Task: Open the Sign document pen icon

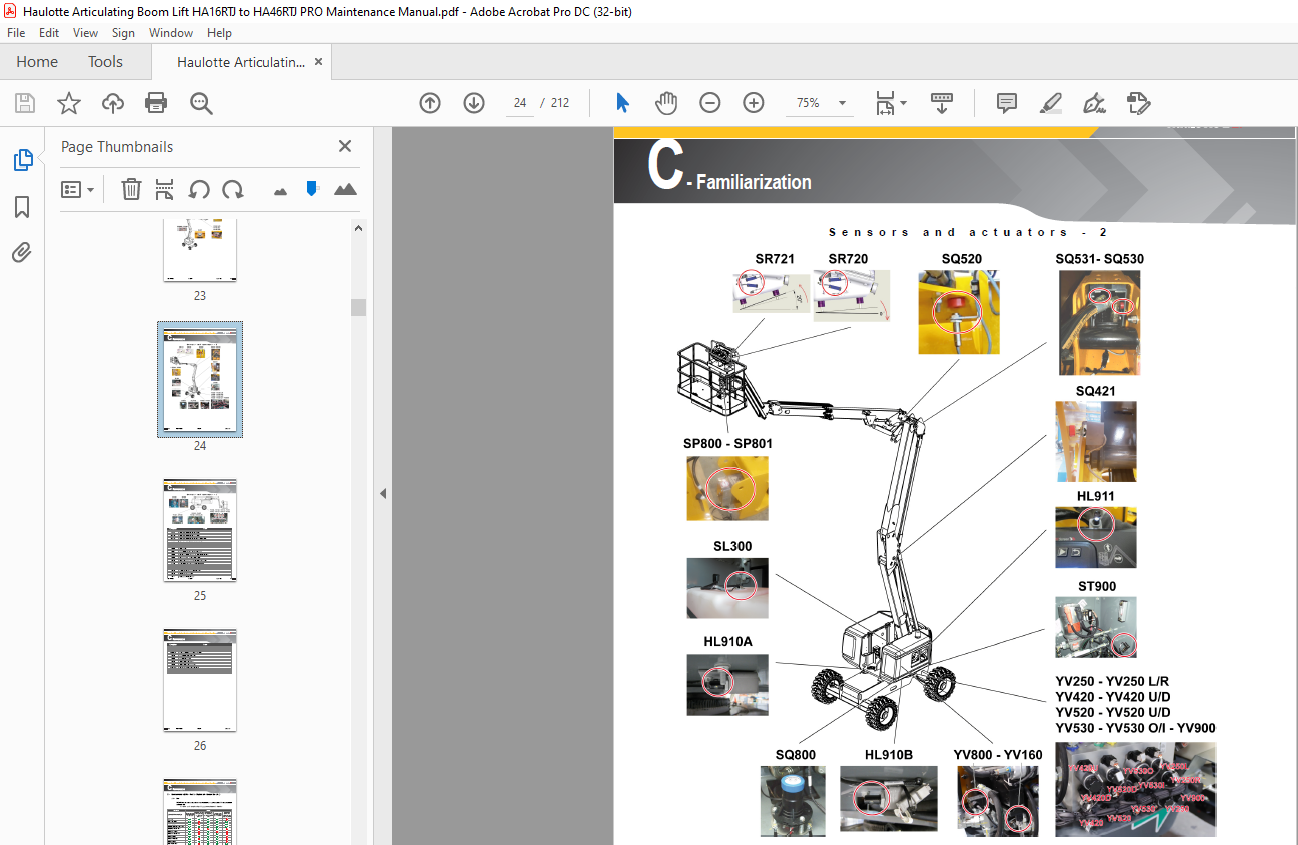Action: (1094, 103)
